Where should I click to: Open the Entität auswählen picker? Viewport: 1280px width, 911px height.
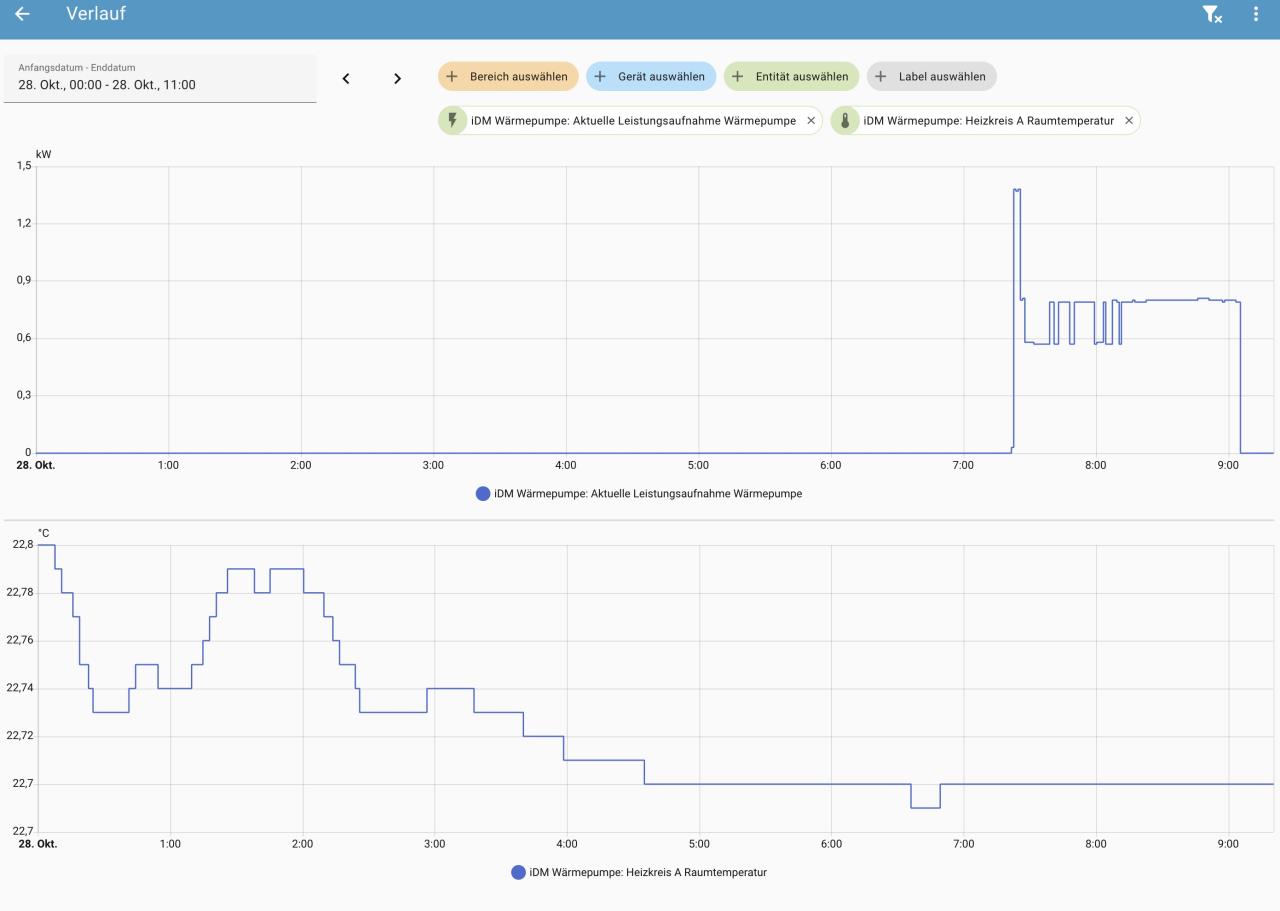791,77
